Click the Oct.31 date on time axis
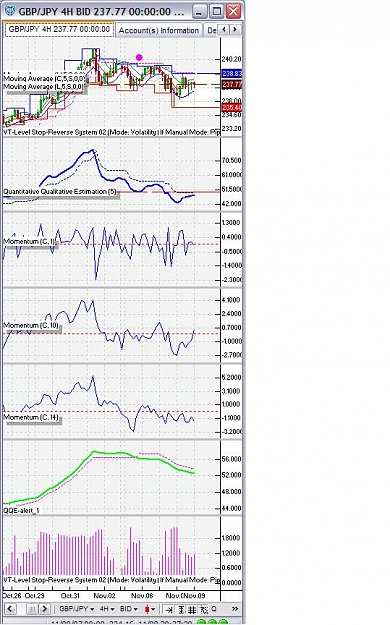Image resolution: width=390 pixels, height=625 pixels. click(x=70, y=596)
